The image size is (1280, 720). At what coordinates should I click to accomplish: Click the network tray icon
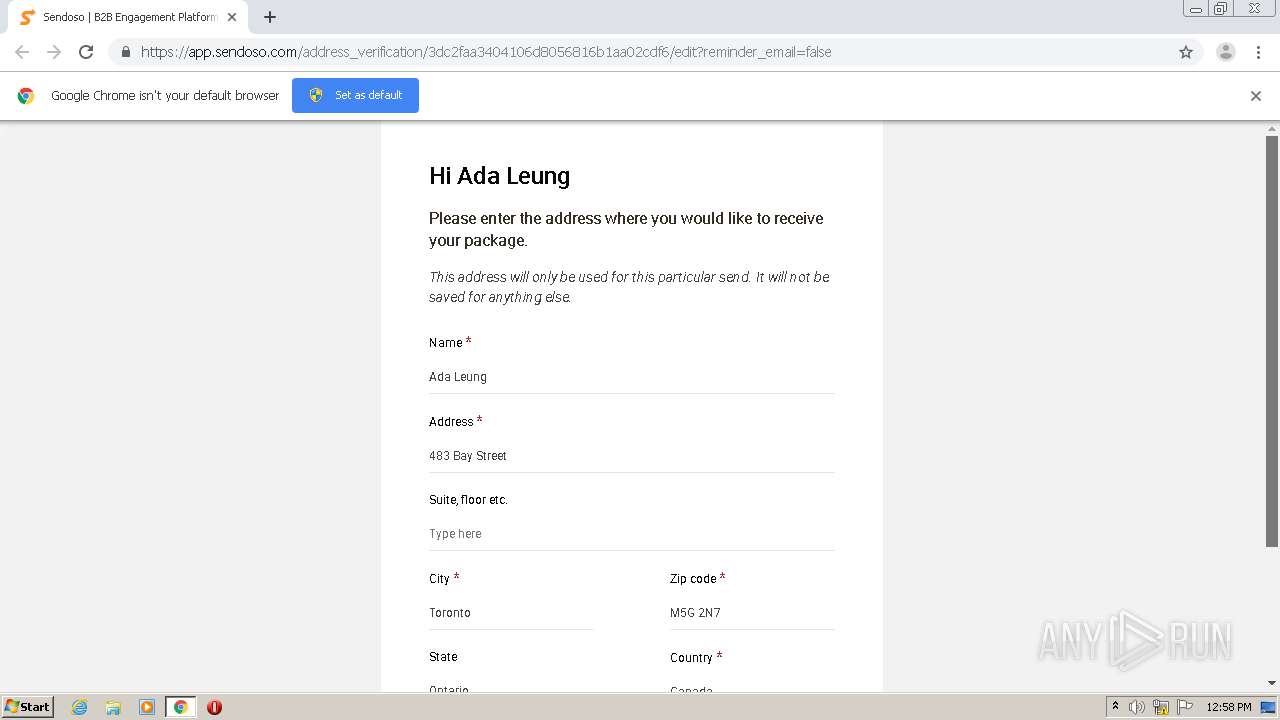pyautogui.click(x=1161, y=707)
